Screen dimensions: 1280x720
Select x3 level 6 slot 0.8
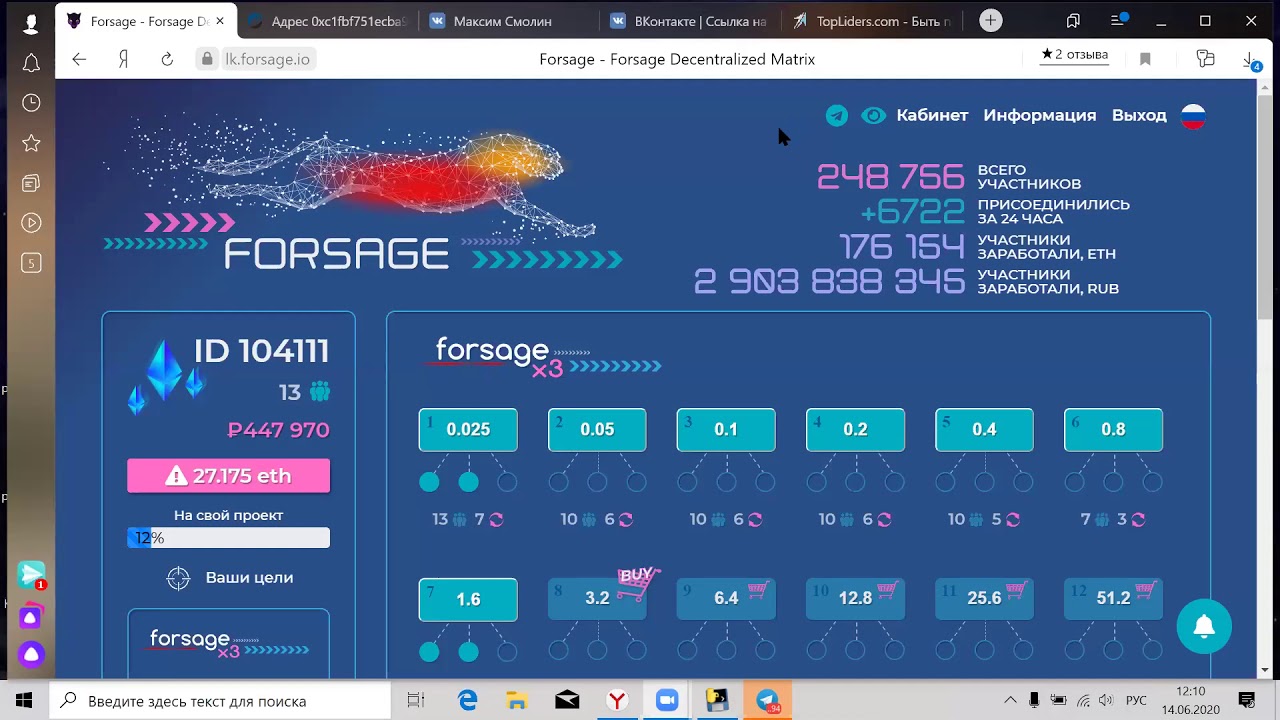pyautogui.click(x=1113, y=430)
